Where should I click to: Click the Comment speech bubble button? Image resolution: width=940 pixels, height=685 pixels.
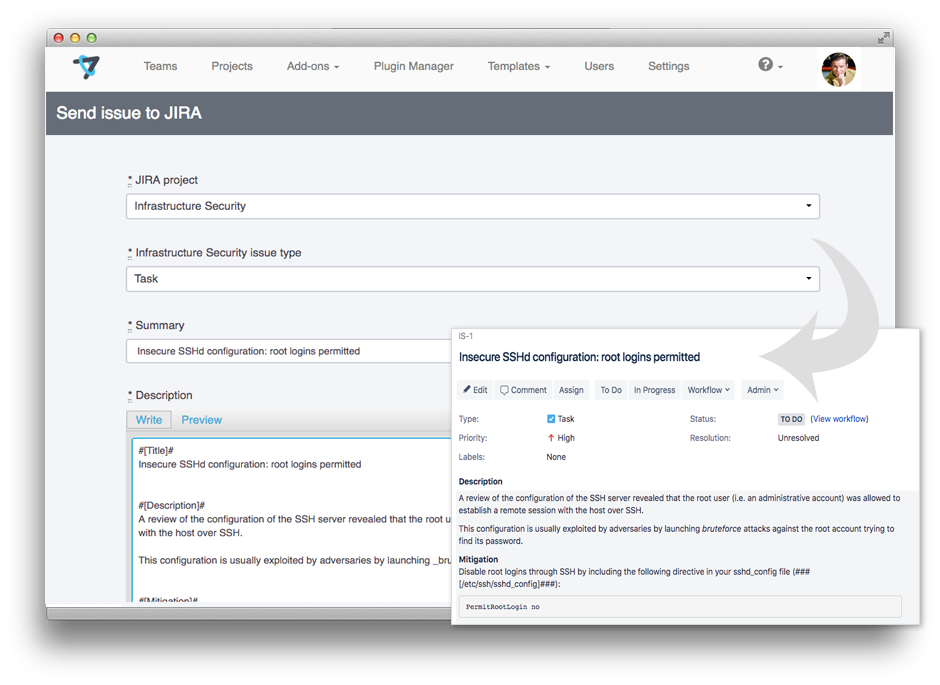point(523,390)
